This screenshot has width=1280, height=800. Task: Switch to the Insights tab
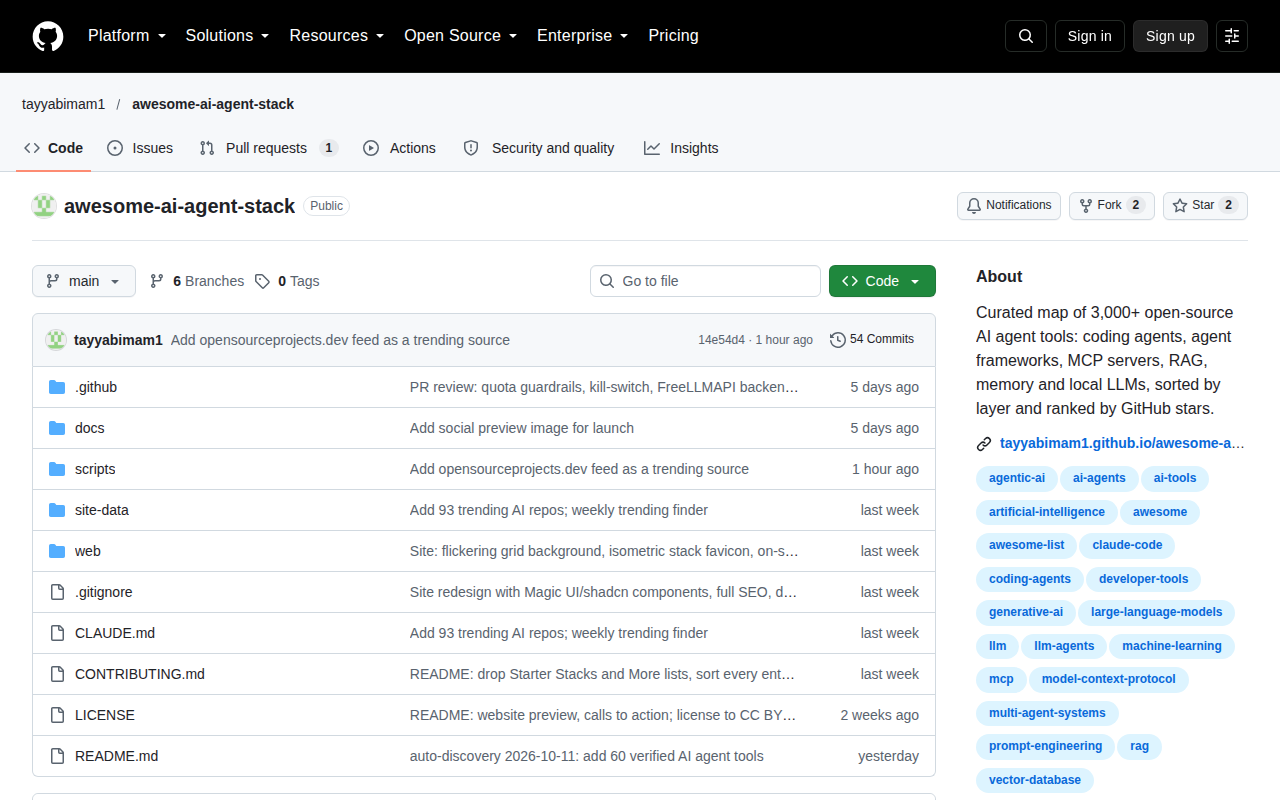pyautogui.click(x=681, y=148)
